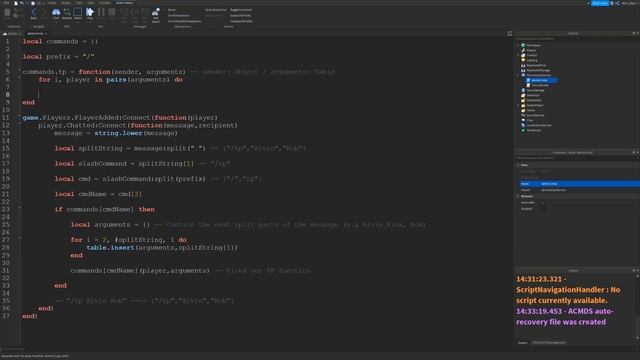Screen dimensions: 640x360
Task: Open the File menu
Action: tap(6, 3)
